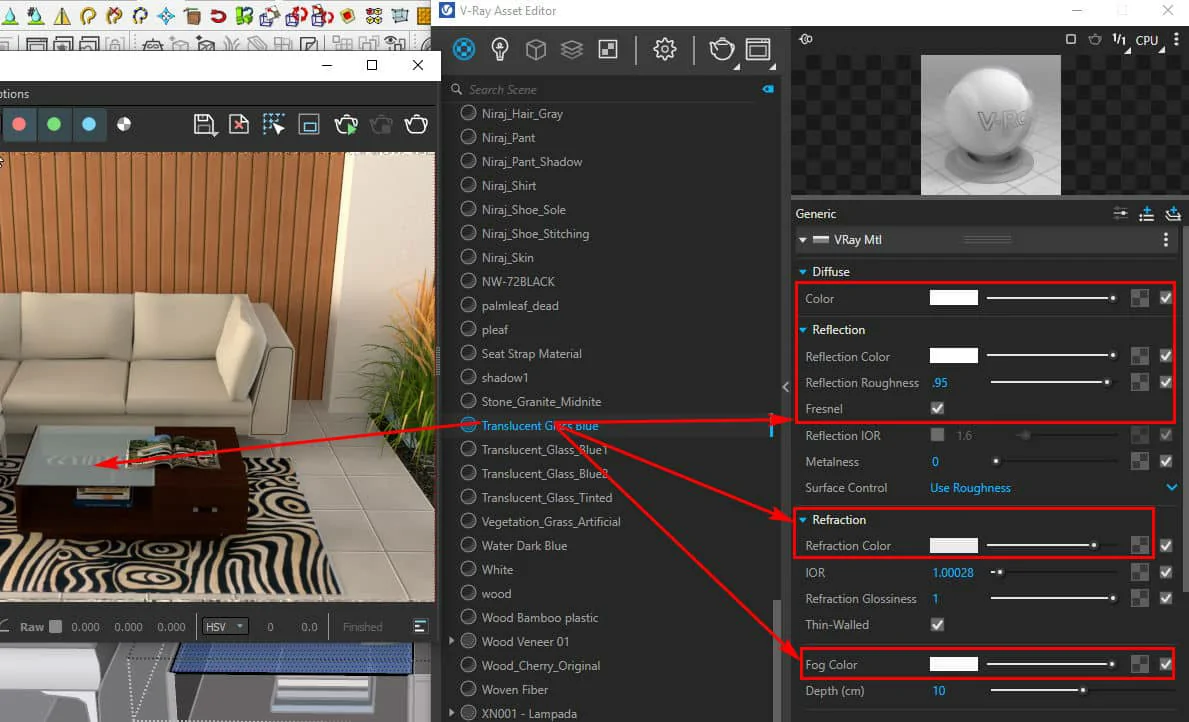Open the Lights panel (bulb icon)
1189x722 pixels.
[500, 49]
